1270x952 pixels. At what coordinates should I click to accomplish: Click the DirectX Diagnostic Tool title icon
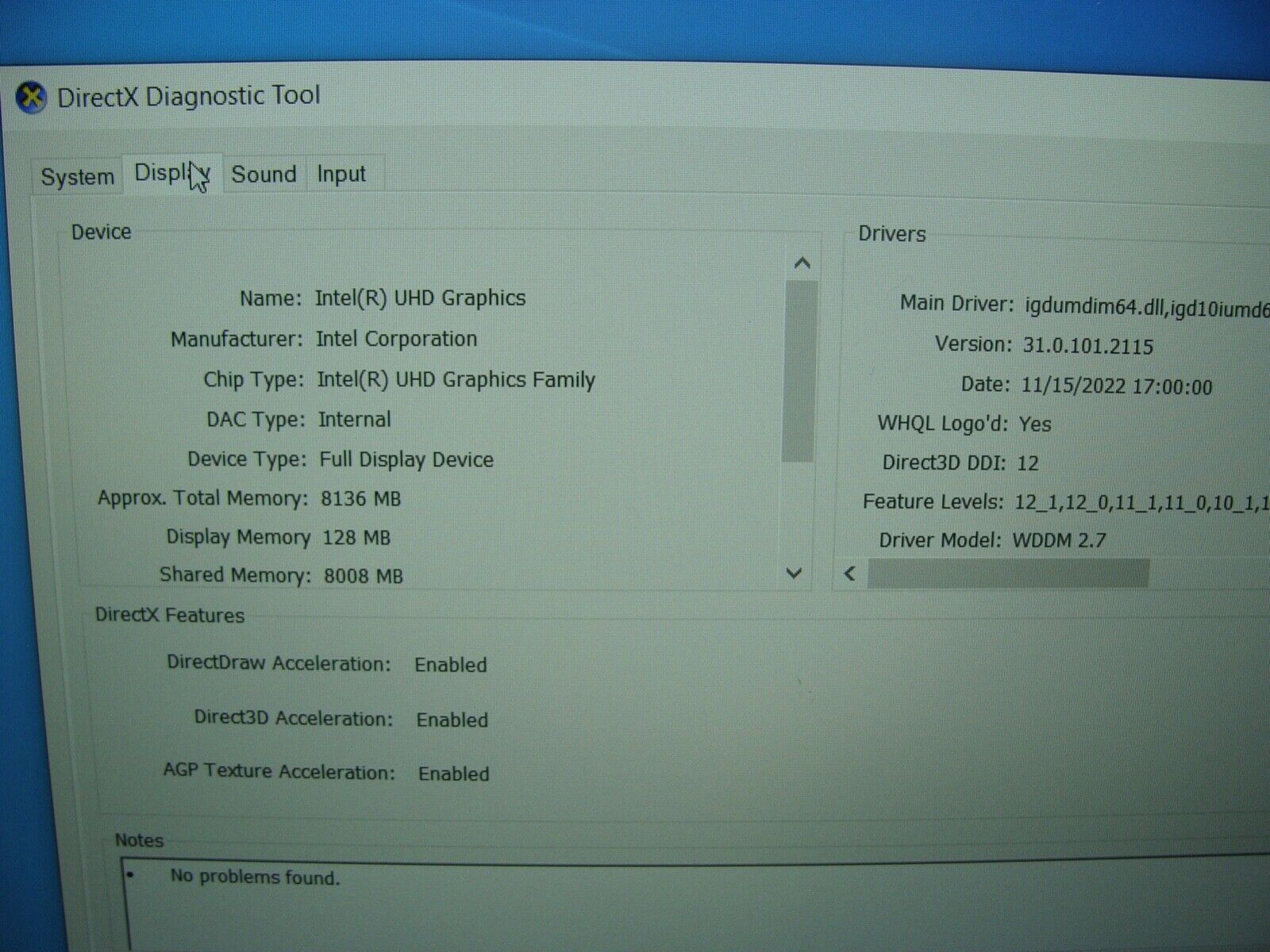[31, 98]
